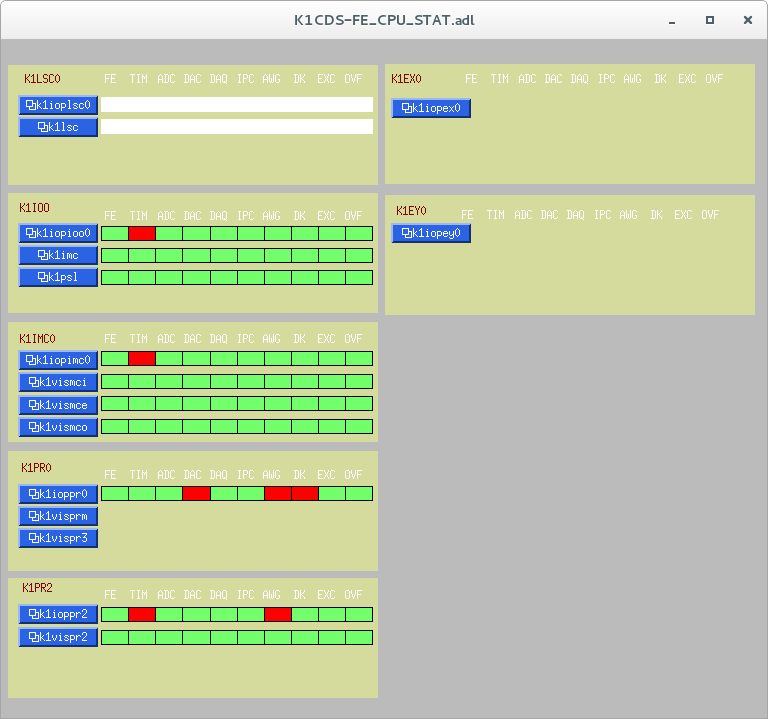Viewport: 768px width, 719px height.
Task: Open the k1psl display button
Action: [58, 277]
